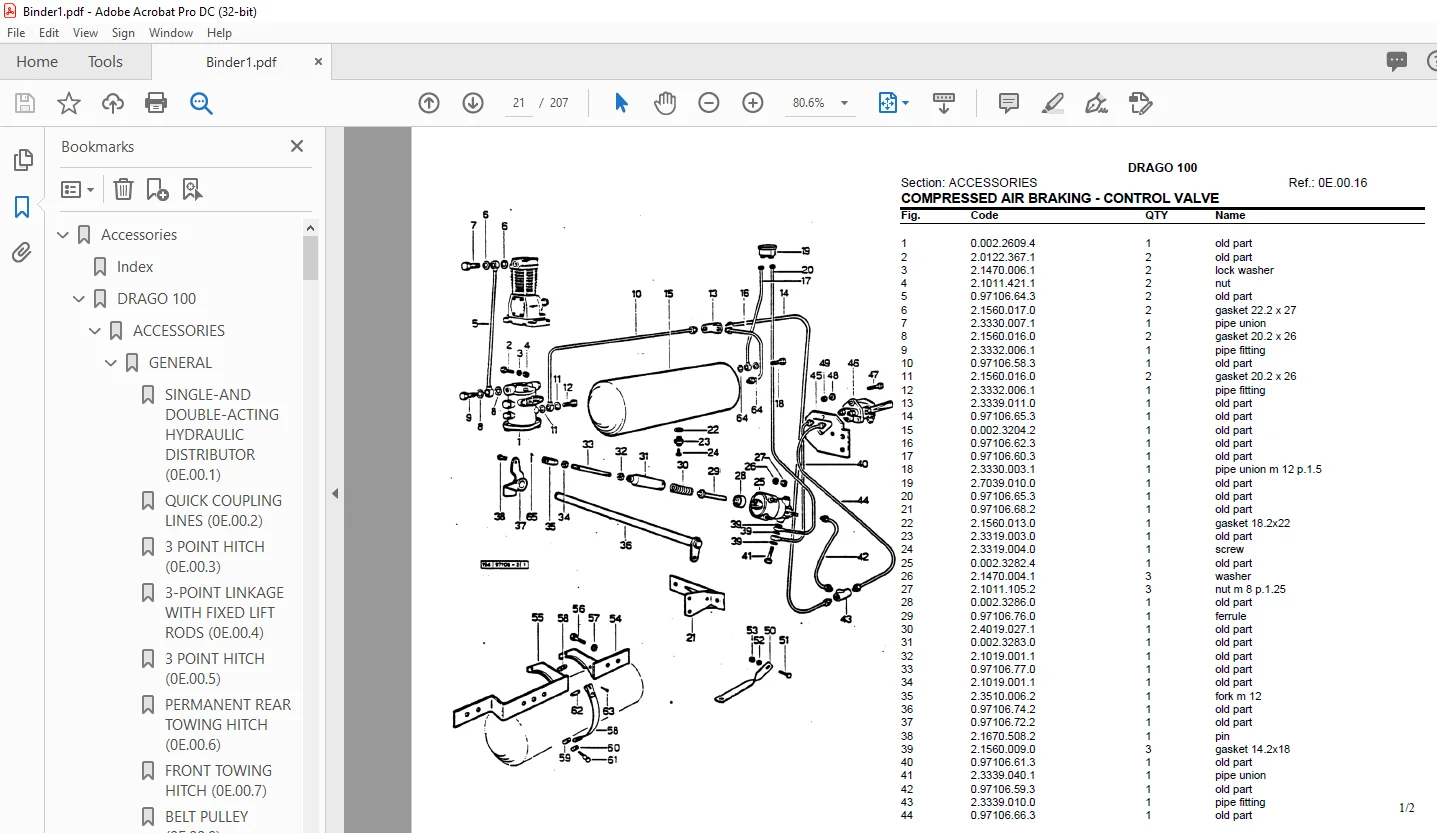Open the Sign document tool

[x=1097, y=103]
